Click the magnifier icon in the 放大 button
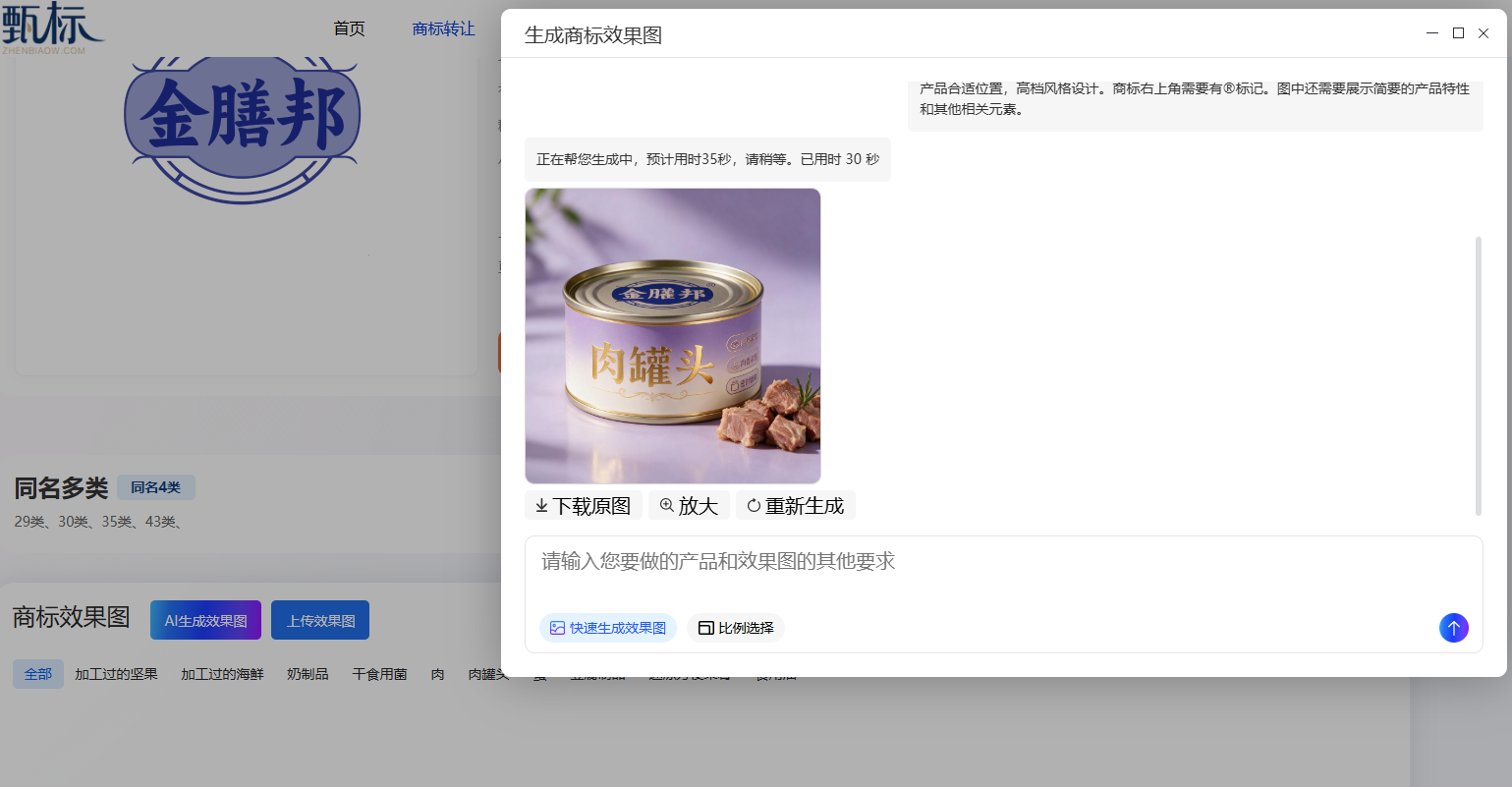Image resolution: width=1512 pixels, height=787 pixels. (x=667, y=505)
